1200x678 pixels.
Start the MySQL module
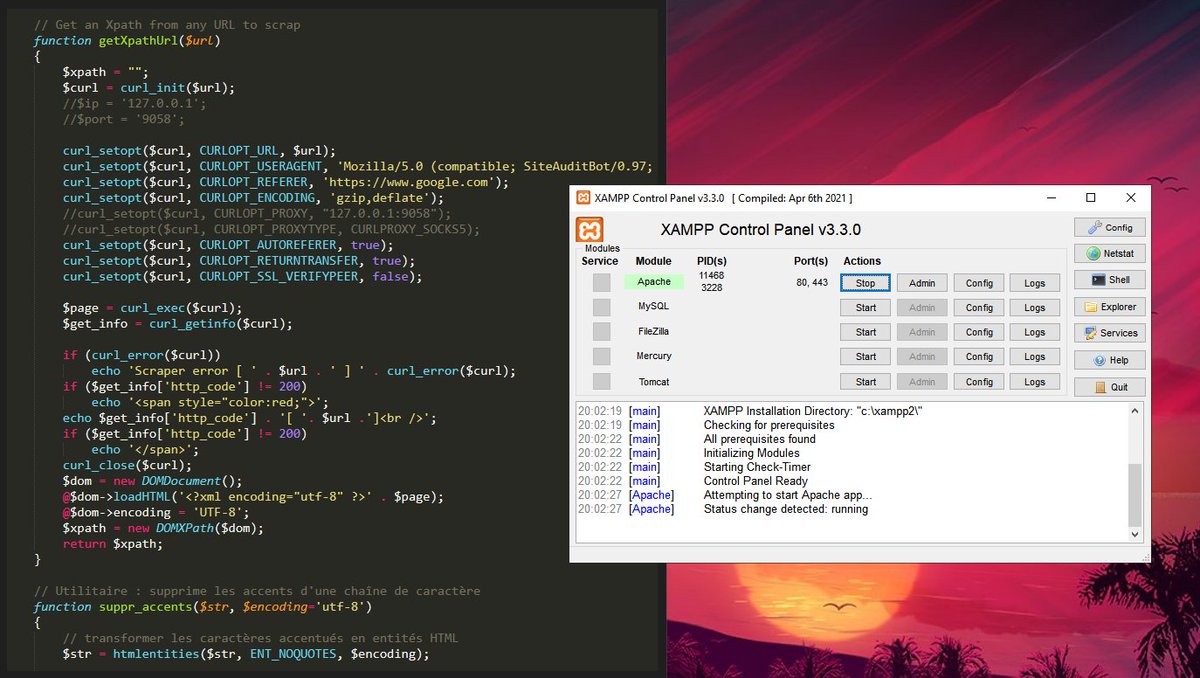(x=864, y=306)
